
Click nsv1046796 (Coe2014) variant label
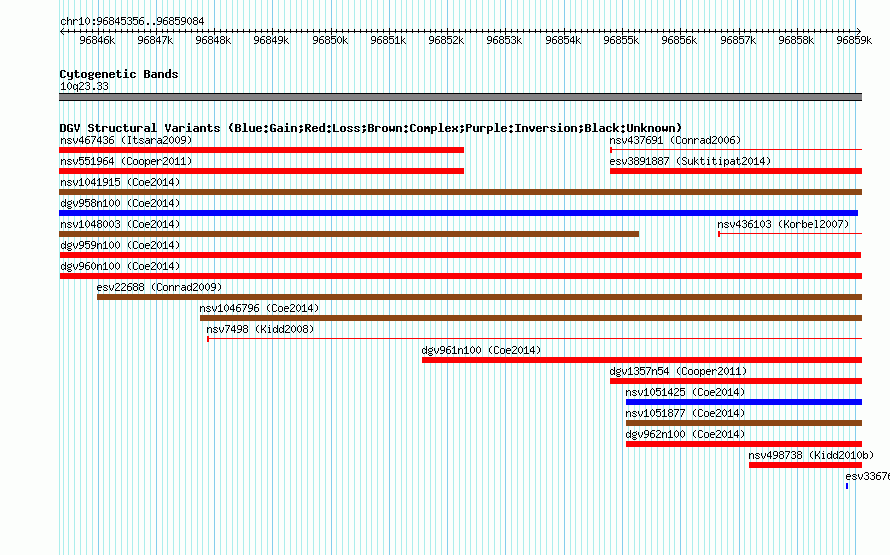pos(259,308)
